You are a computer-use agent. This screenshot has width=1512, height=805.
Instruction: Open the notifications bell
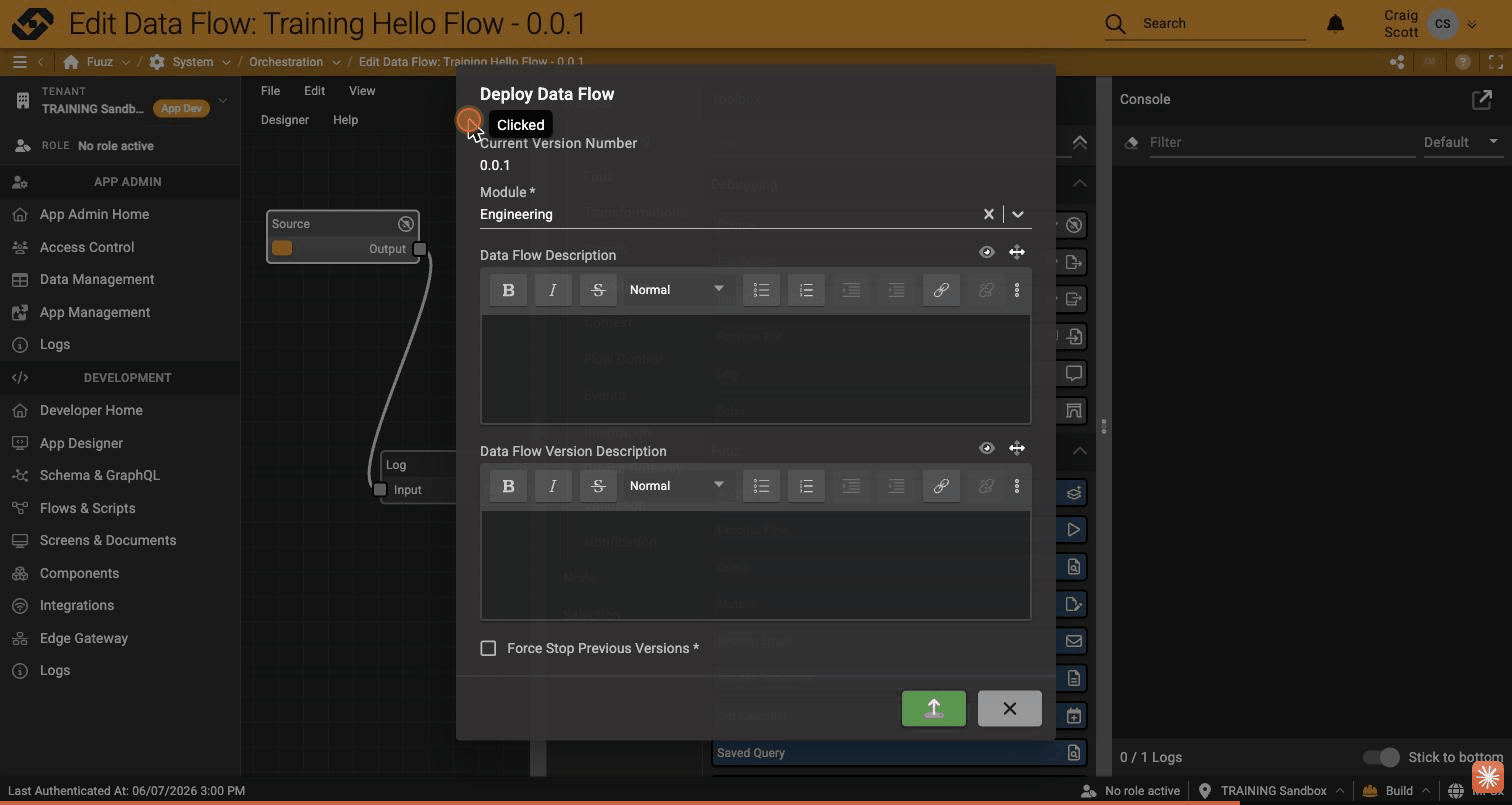click(1335, 23)
